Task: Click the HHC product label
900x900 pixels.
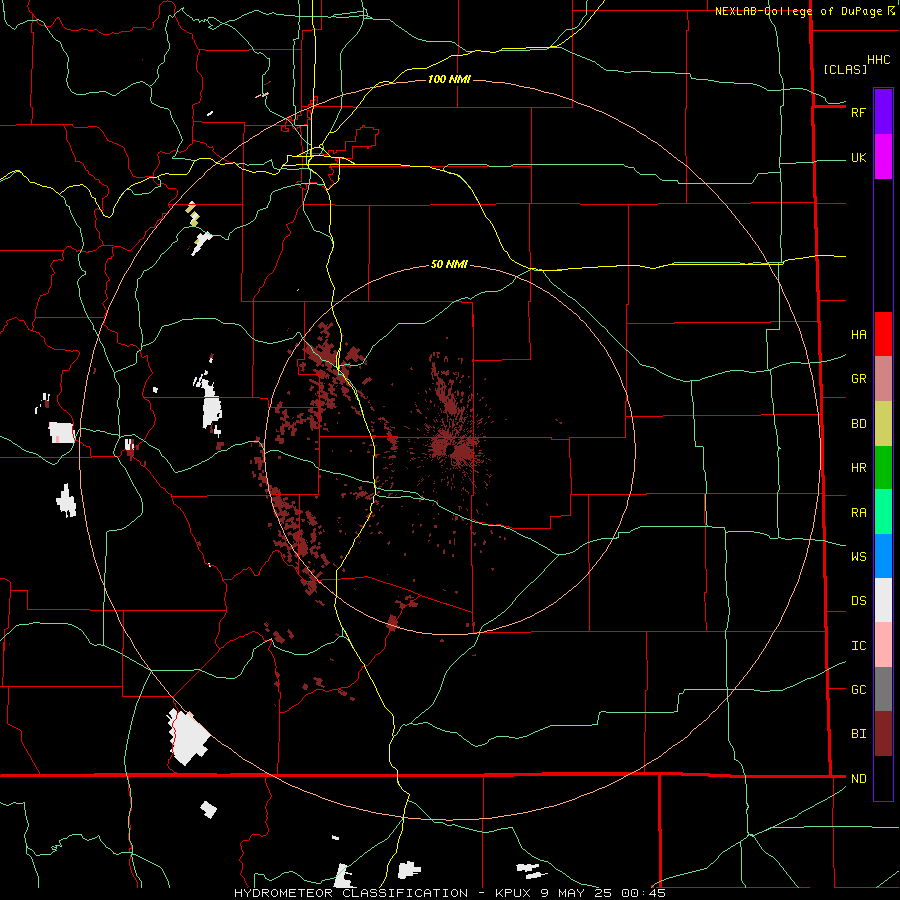Action: click(878, 60)
